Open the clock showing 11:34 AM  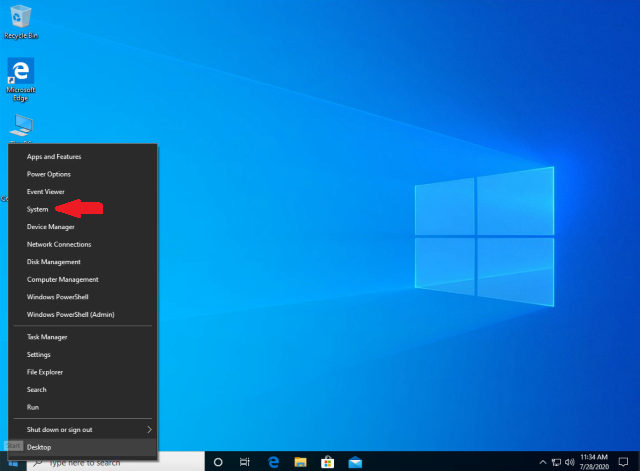(x=594, y=462)
